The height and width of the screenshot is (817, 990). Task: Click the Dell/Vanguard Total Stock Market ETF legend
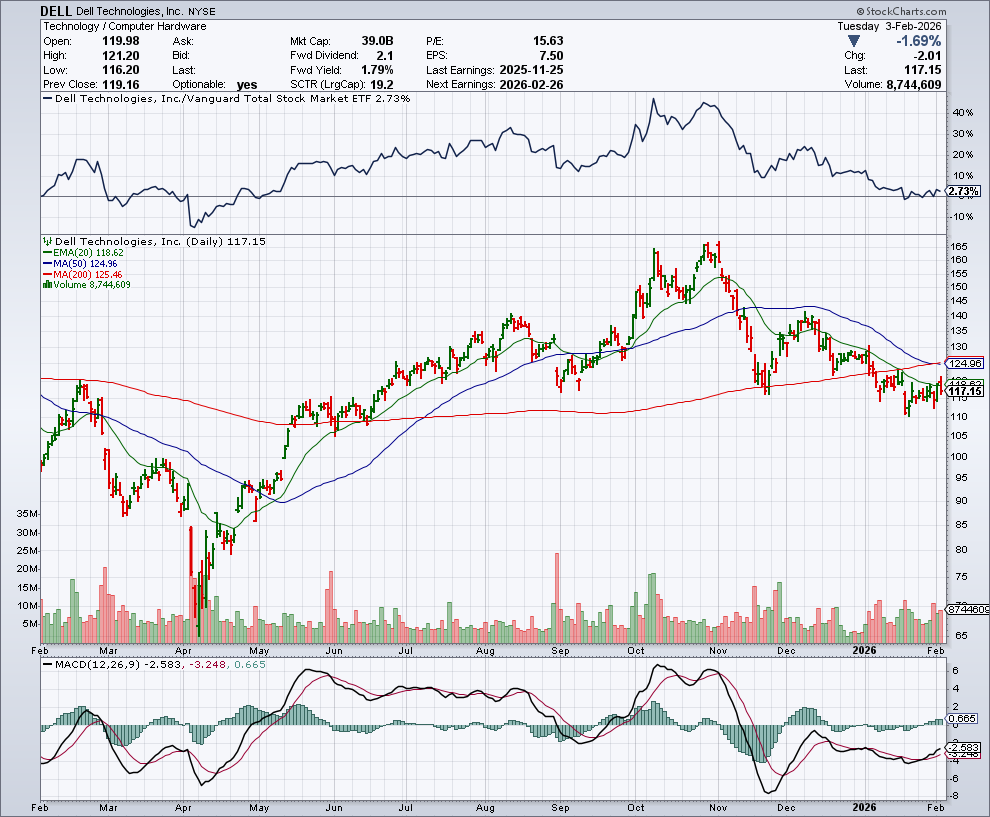pyautogui.click(x=227, y=98)
